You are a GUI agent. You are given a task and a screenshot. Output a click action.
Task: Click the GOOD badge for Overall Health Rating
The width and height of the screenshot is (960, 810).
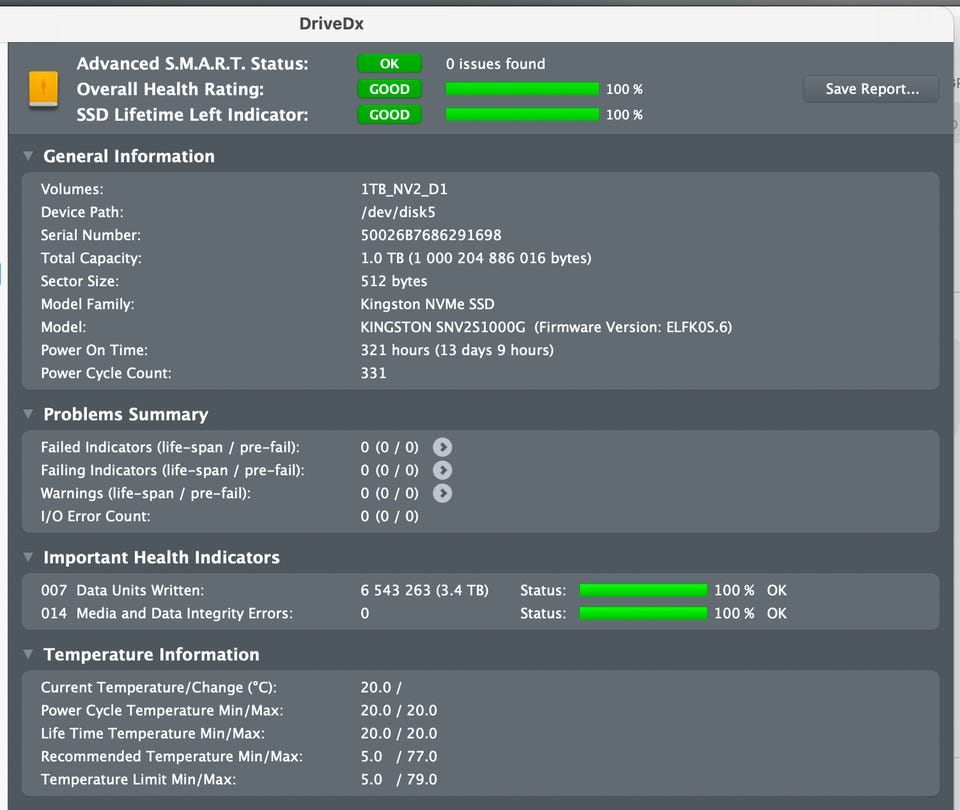pyautogui.click(x=389, y=89)
